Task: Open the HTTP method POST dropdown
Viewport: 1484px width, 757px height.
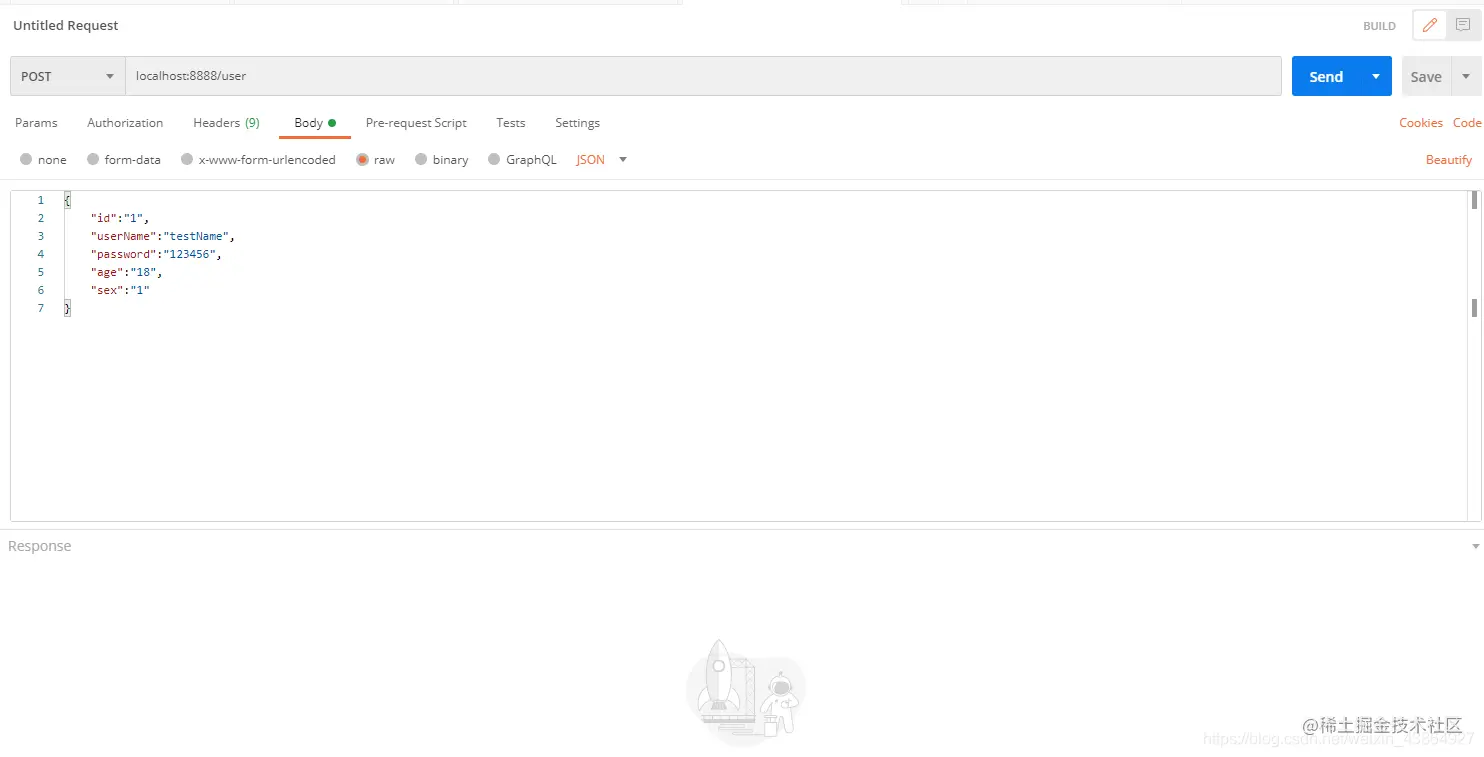Action: click(x=68, y=76)
